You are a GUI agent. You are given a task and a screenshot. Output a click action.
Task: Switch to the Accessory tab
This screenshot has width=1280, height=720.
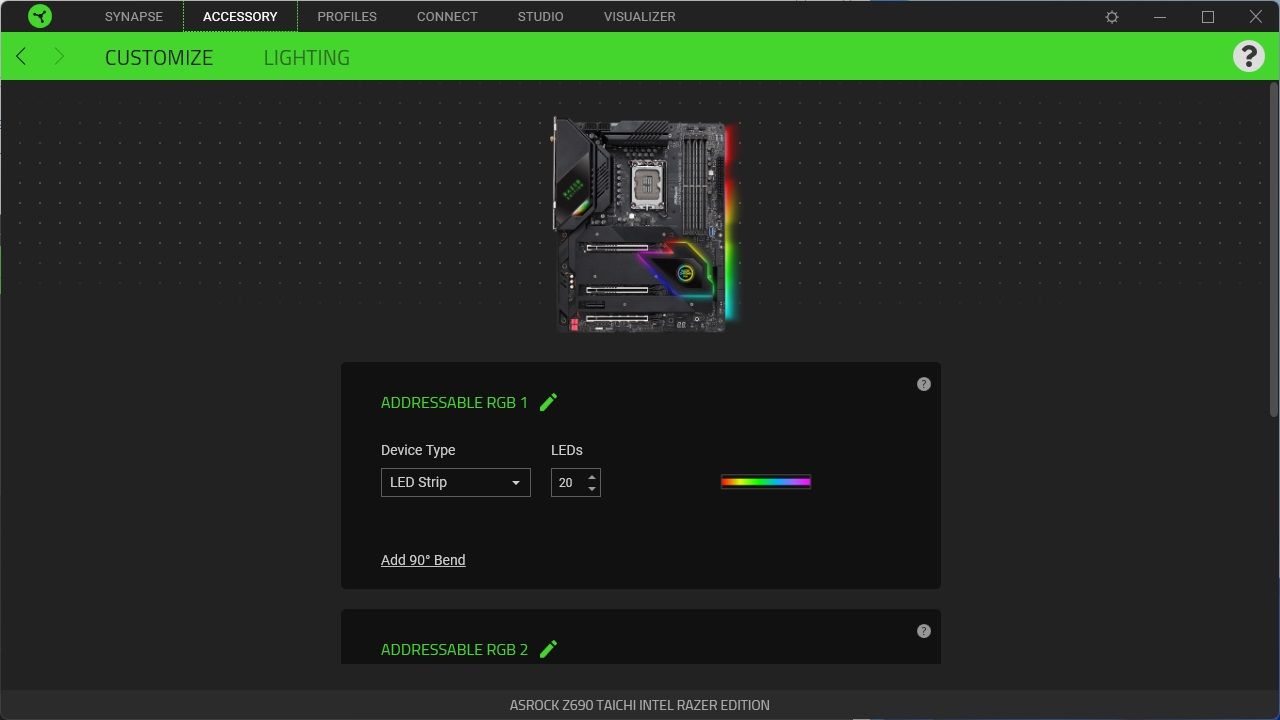tap(240, 17)
